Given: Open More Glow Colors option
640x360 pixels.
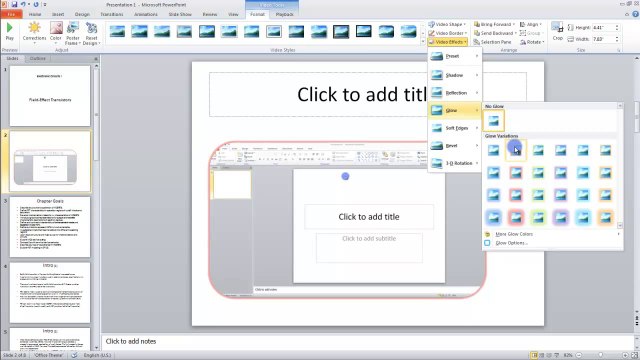Looking at the screenshot, I should [553, 234].
